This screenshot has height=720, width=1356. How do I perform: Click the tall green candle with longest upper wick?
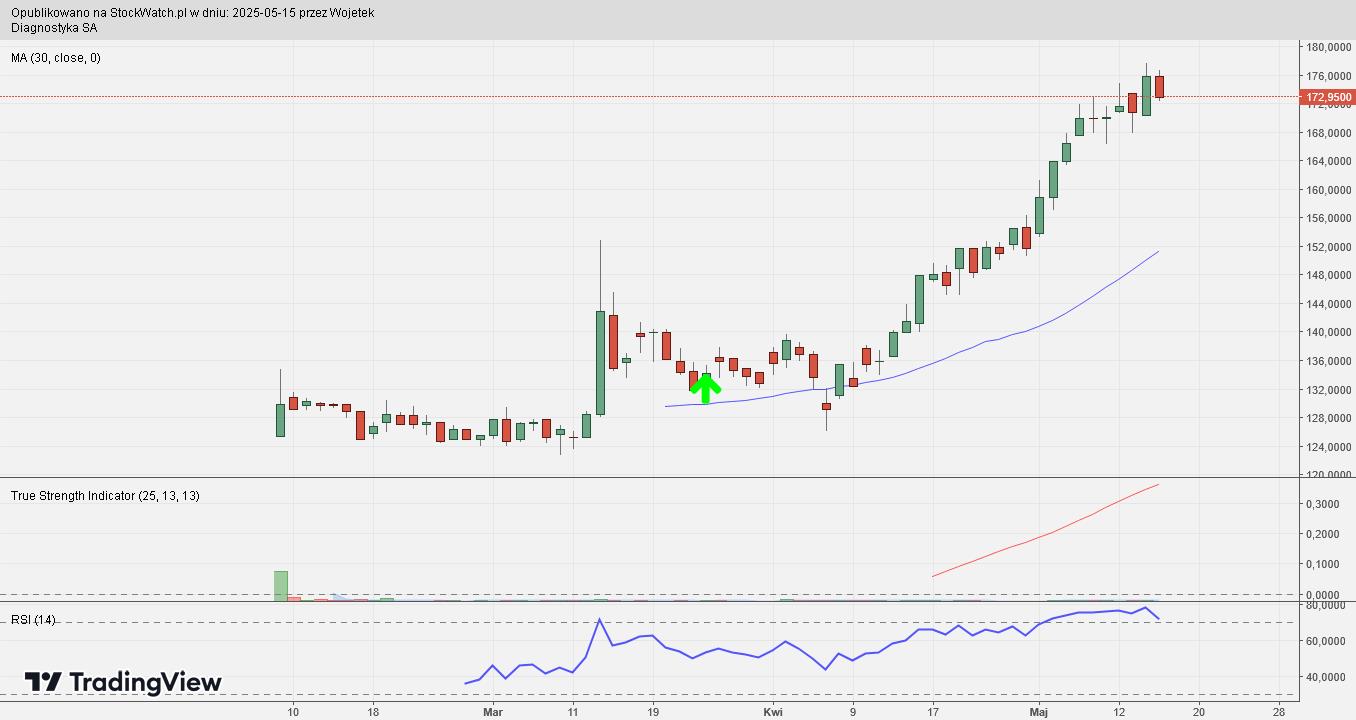tap(600, 362)
